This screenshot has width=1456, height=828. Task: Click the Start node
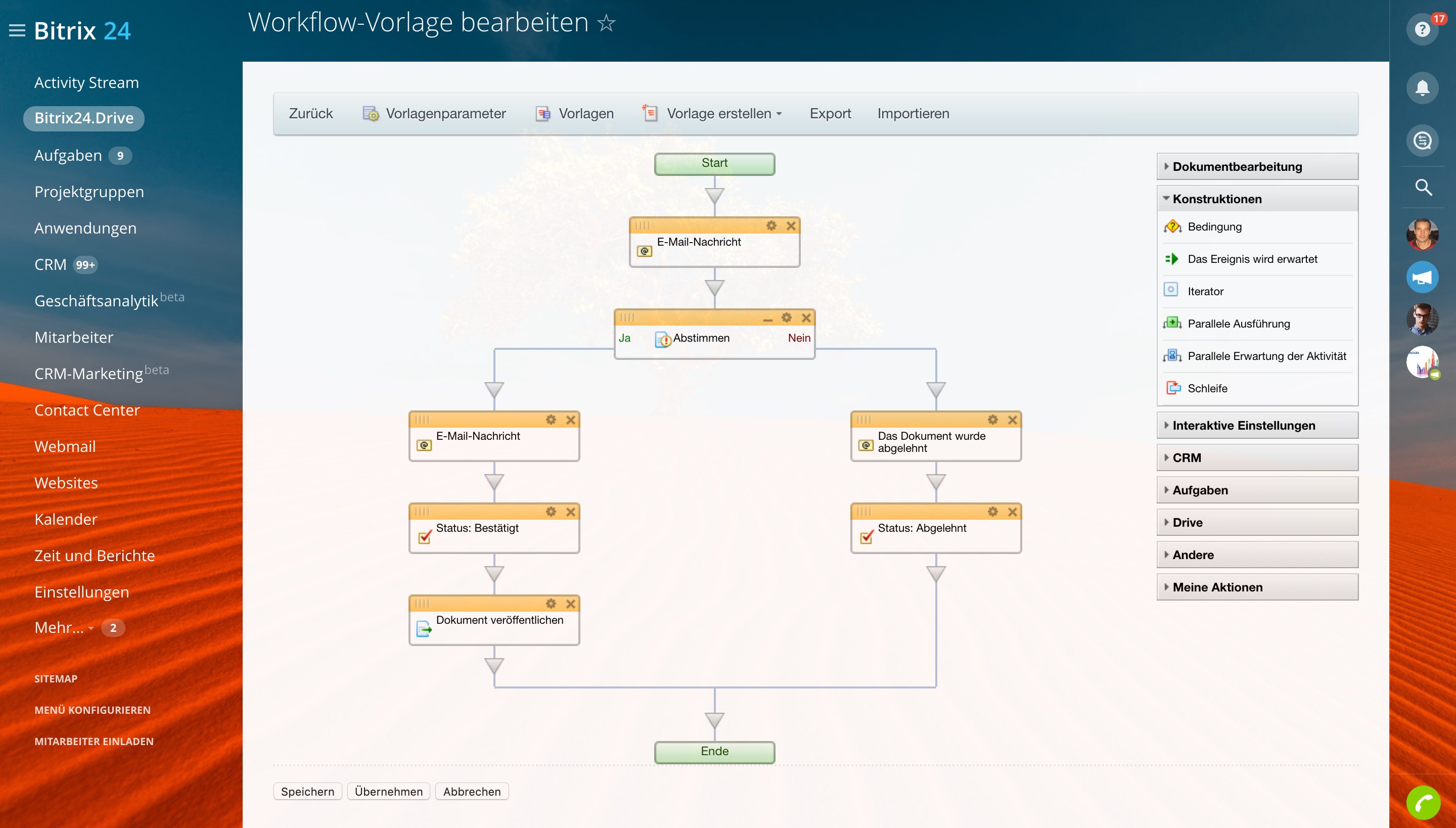[x=714, y=163]
